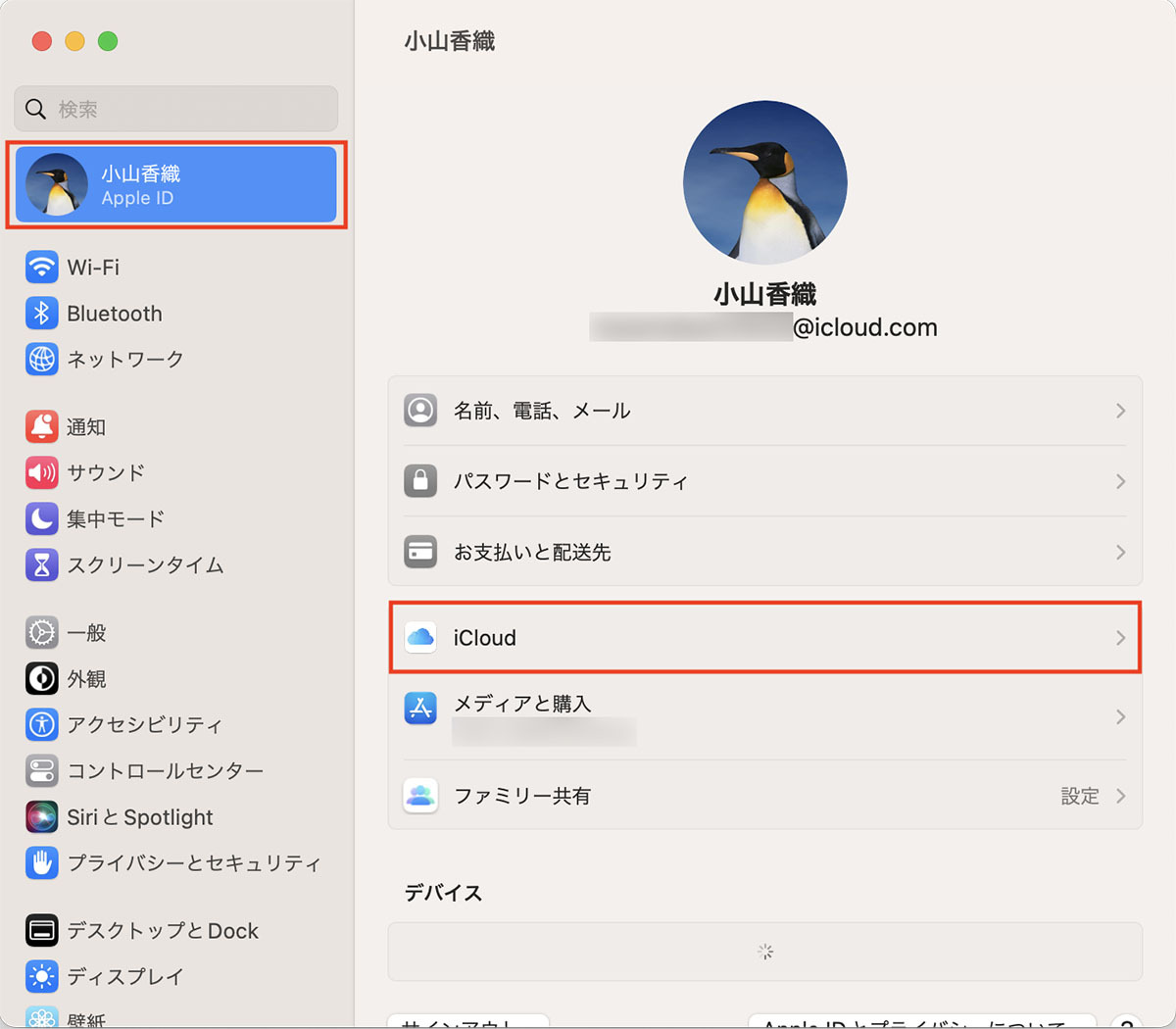Screen dimensions: 1176x1029
Task: Open the 集中モード sidebar label
Action: (x=116, y=518)
